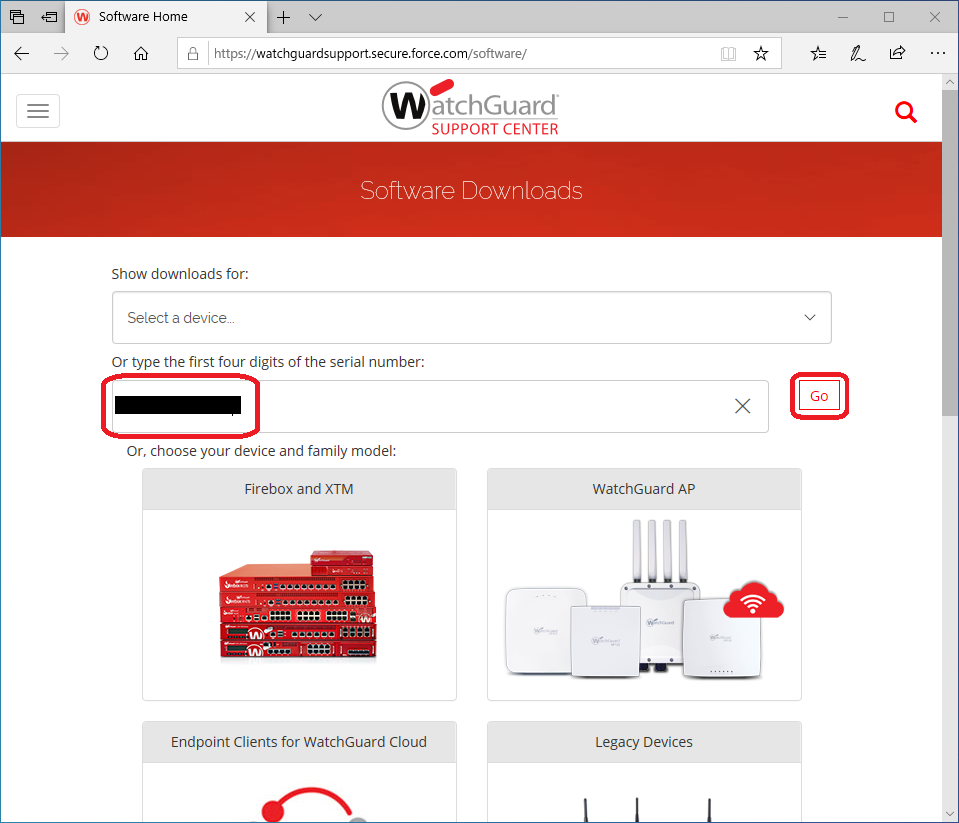
Task: Open the browser settings ellipsis menu
Action: (x=937, y=54)
